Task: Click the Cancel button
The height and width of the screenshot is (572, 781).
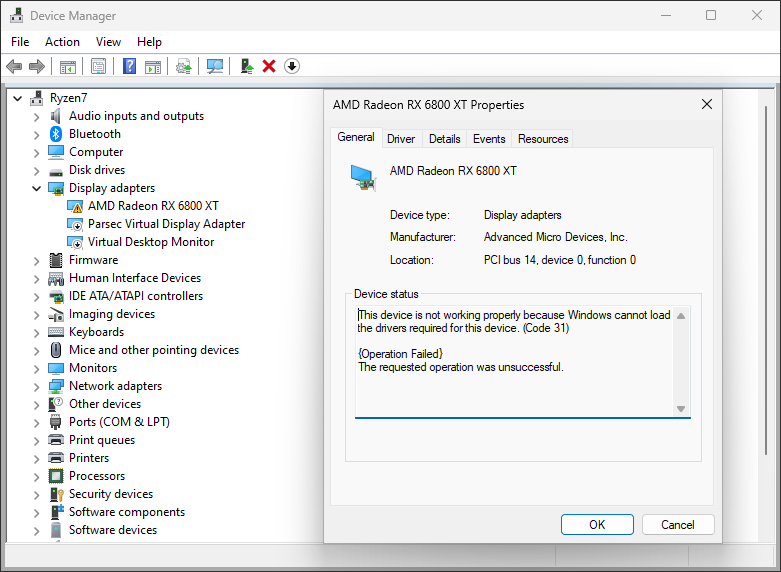Action: [x=677, y=524]
